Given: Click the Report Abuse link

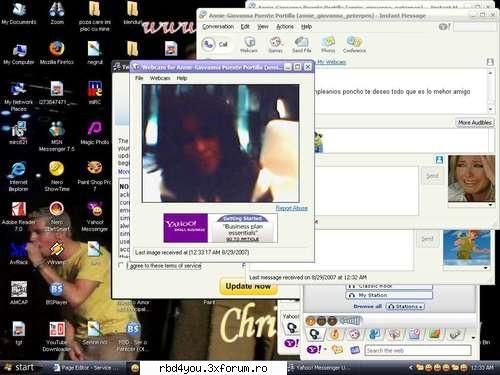Looking at the screenshot, I should 291,208.
